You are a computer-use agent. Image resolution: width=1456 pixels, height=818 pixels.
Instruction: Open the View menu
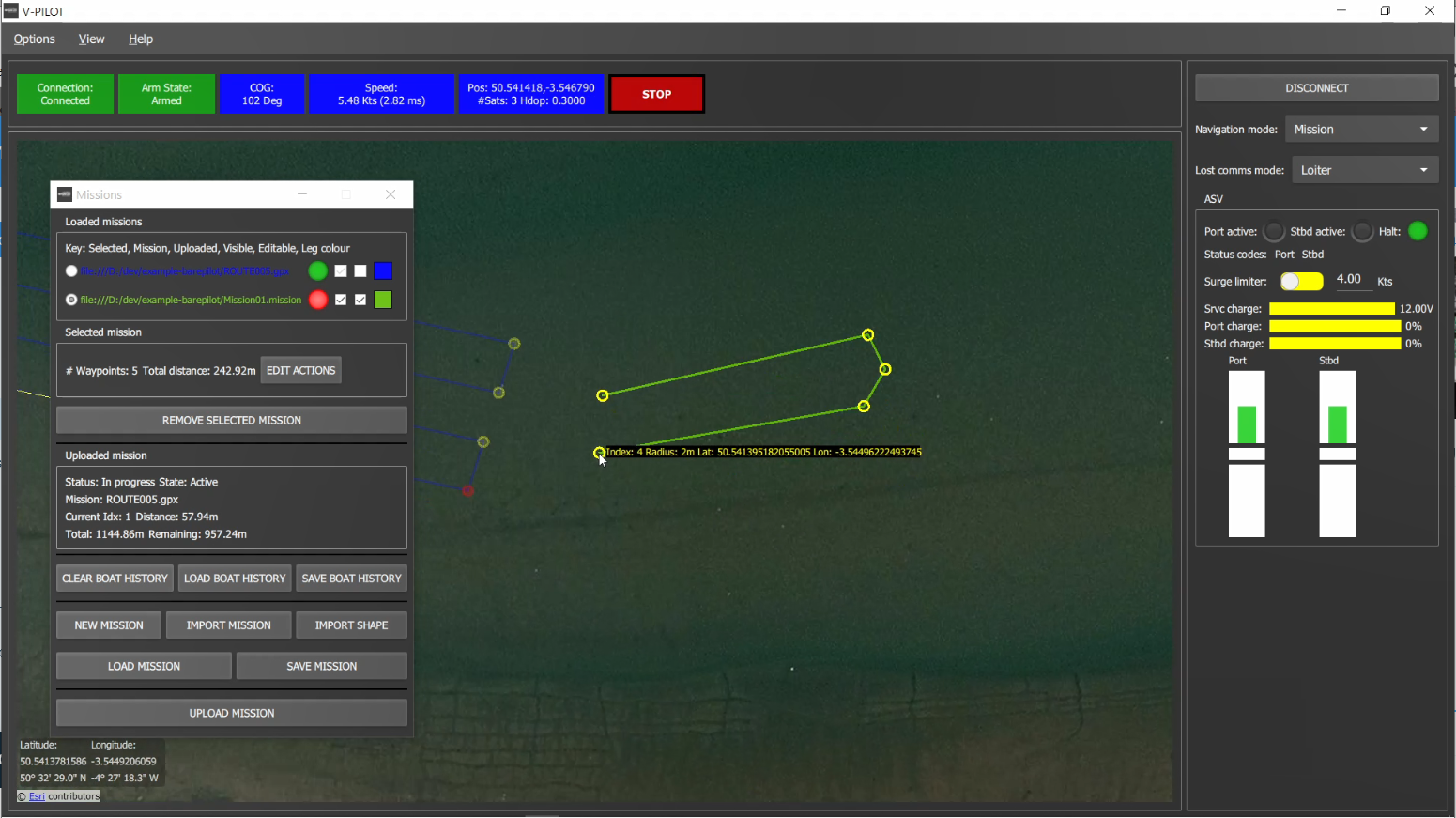coord(91,39)
